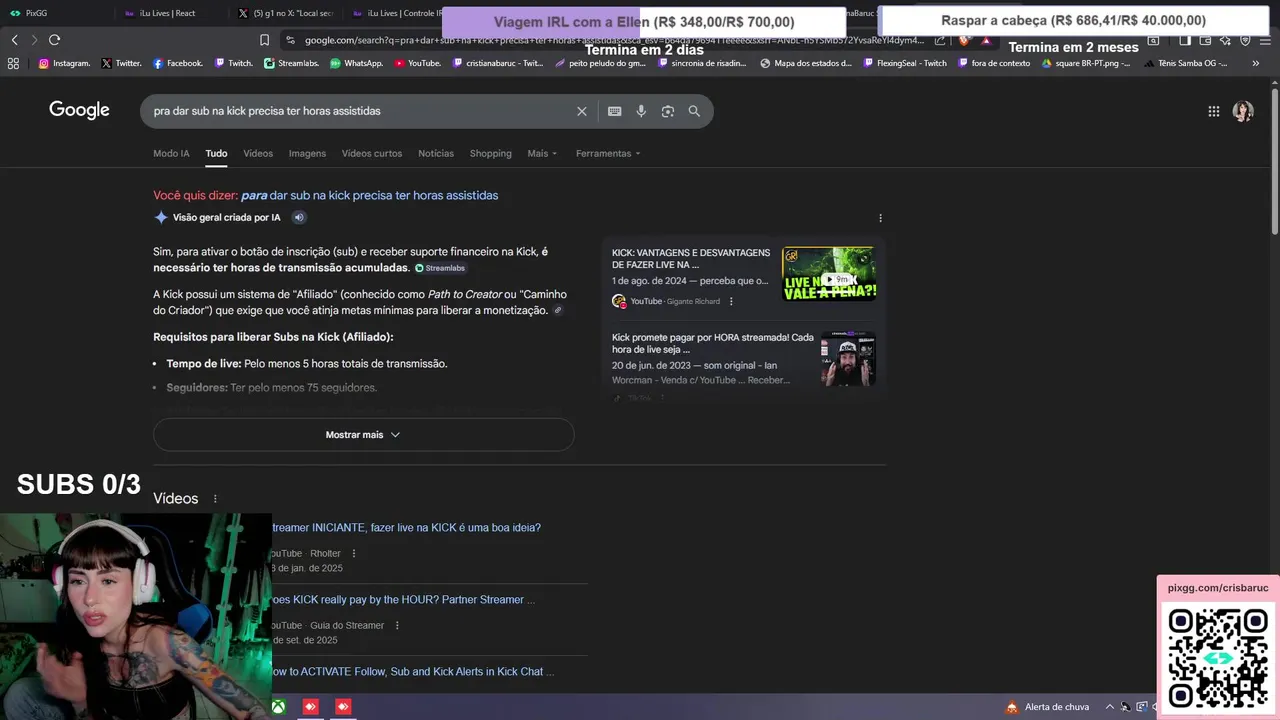Open the Vídeos section options menu
Viewport: 1280px width, 720px height.
214,498
